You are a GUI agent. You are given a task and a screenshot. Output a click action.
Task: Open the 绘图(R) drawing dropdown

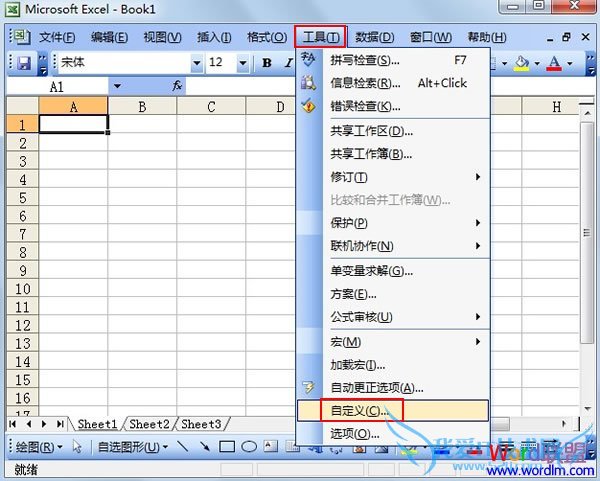39,447
